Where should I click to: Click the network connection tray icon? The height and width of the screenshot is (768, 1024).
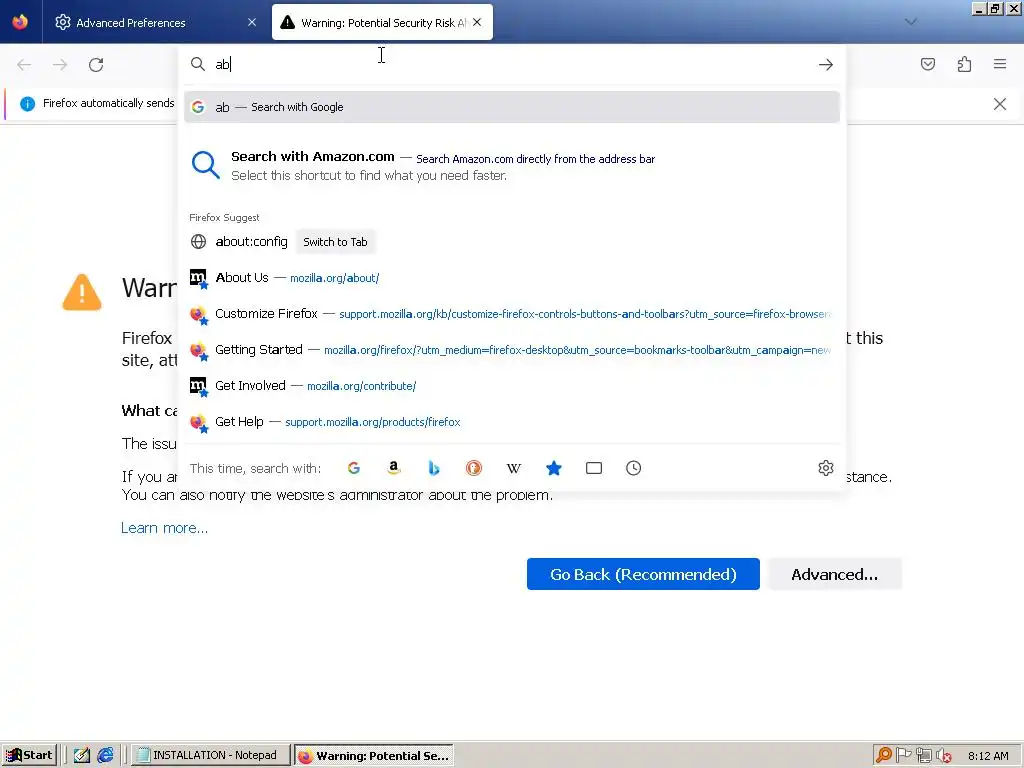923,755
